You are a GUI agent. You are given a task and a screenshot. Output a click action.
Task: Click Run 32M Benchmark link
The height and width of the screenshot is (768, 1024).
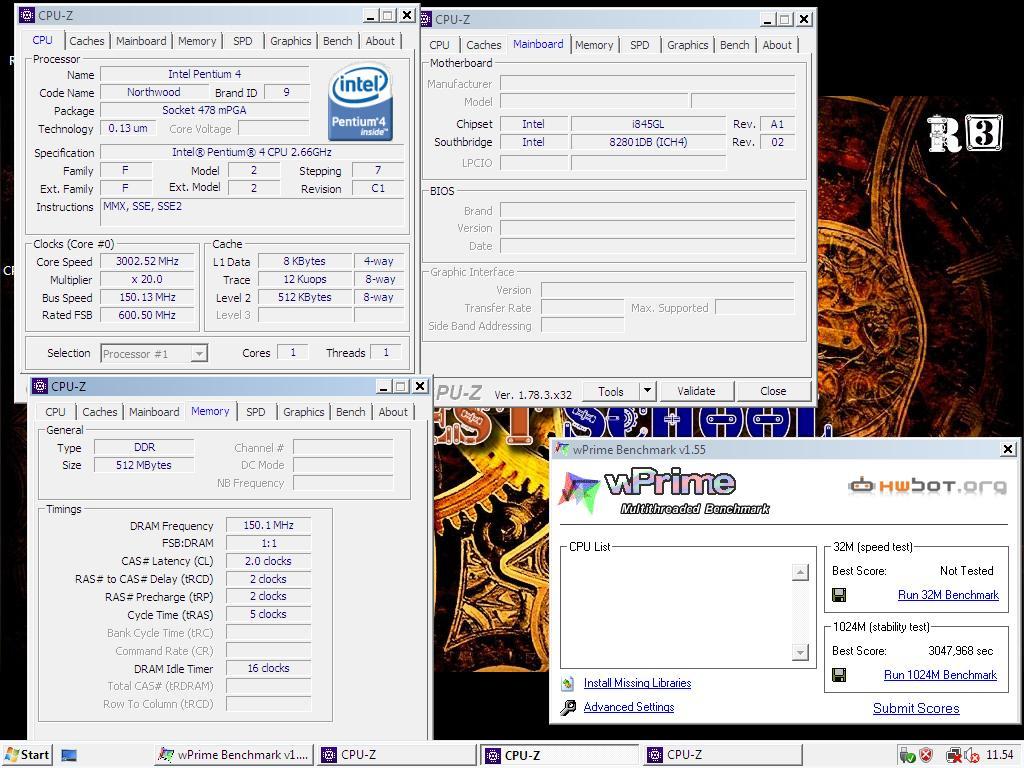click(x=948, y=595)
